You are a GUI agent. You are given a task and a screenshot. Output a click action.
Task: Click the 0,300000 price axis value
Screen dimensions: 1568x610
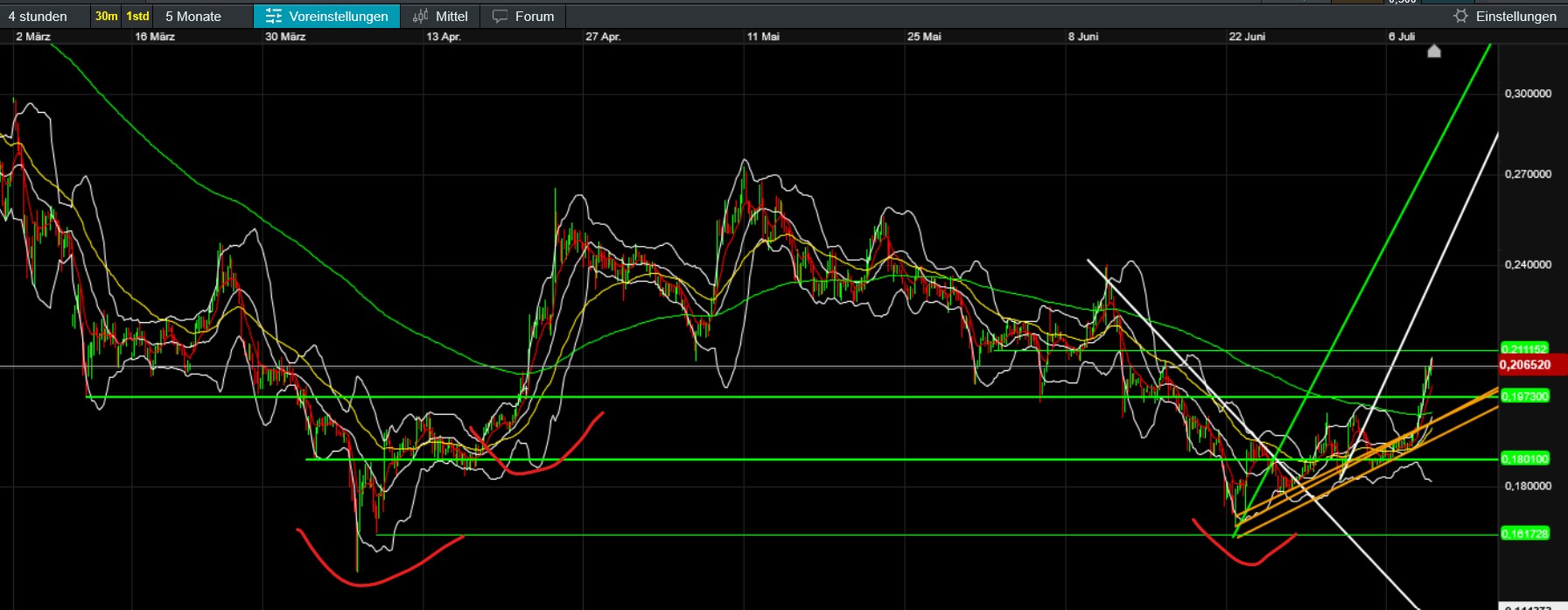[1528, 94]
